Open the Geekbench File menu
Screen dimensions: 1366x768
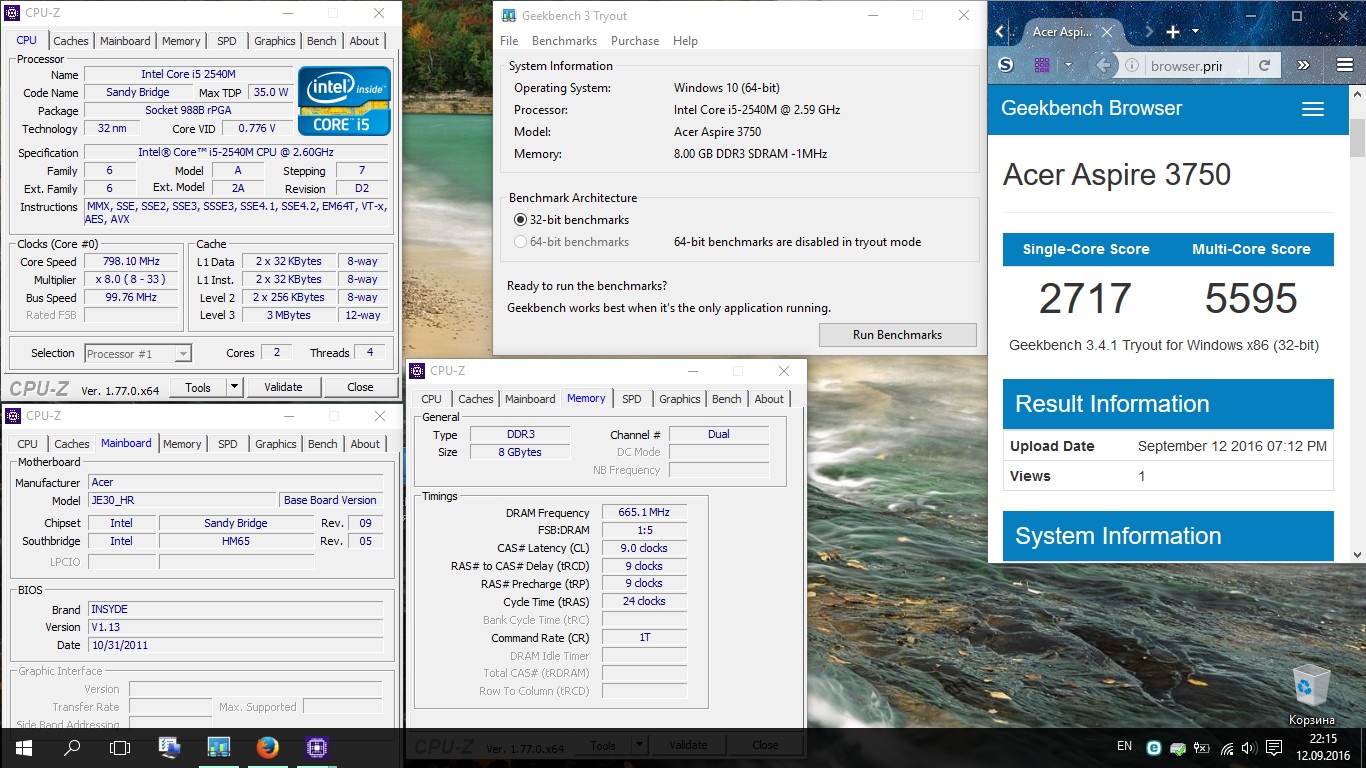click(x=509, y=41)
